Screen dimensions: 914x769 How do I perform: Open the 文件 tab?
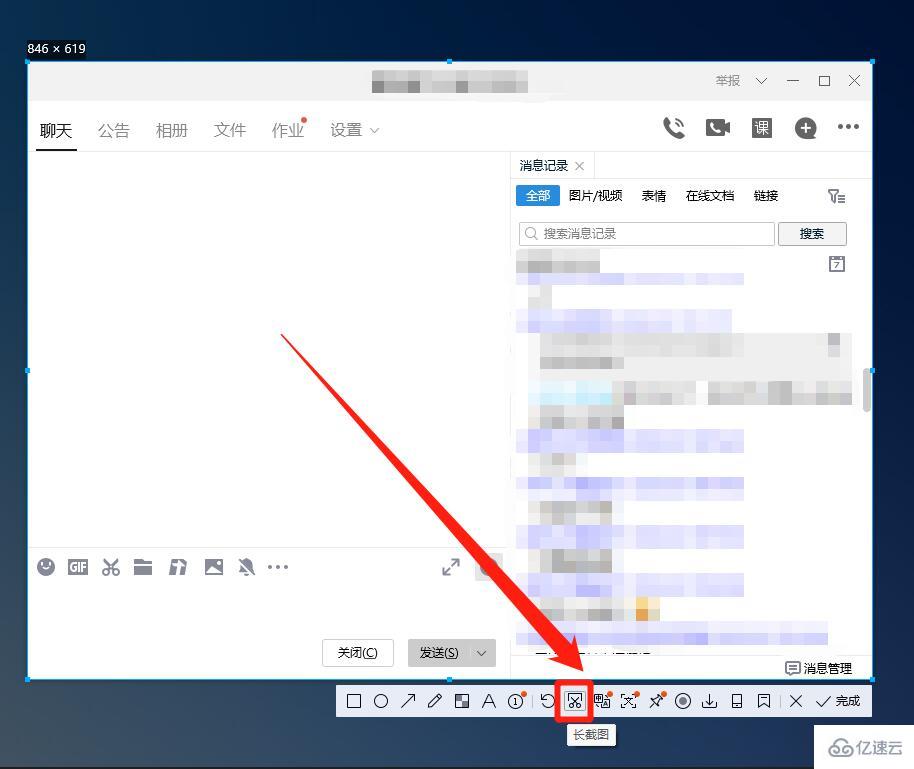(x=230, y=131)
